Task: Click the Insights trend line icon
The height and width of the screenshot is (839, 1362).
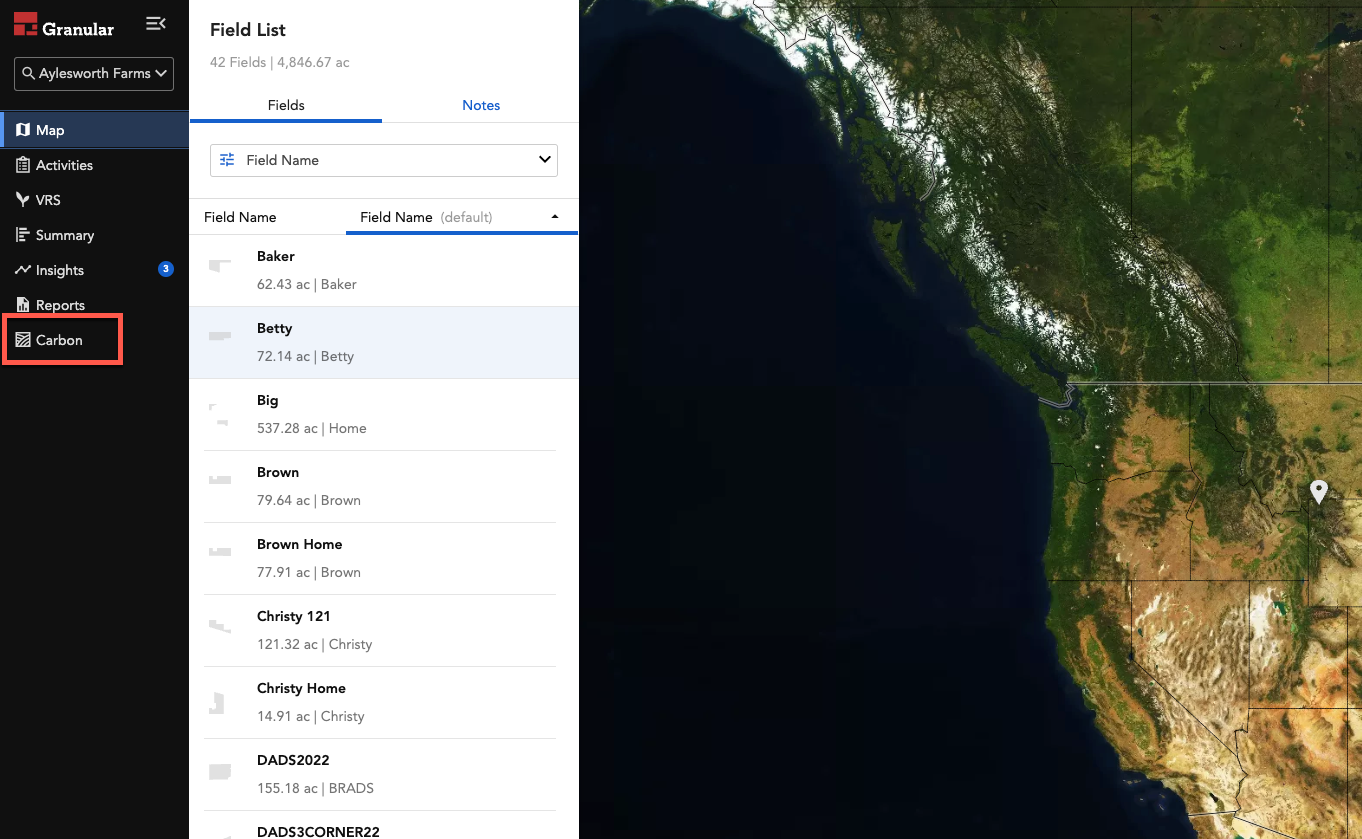Action: pos(23,270)
